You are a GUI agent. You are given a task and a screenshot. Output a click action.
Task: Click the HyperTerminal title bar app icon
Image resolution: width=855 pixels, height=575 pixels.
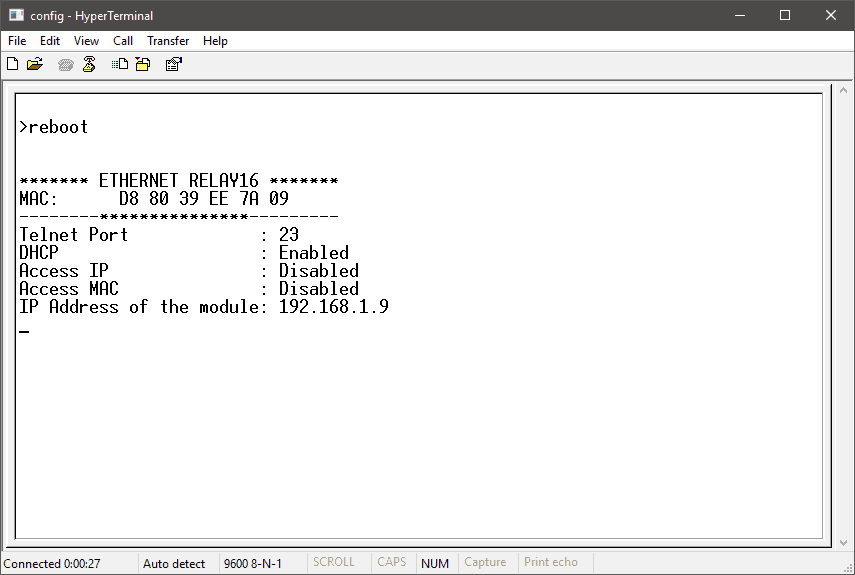15,15
